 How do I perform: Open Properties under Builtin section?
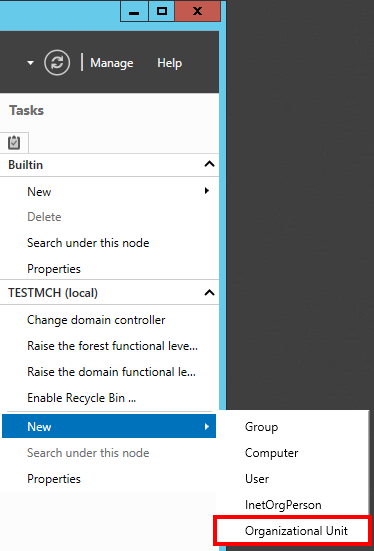54,269
